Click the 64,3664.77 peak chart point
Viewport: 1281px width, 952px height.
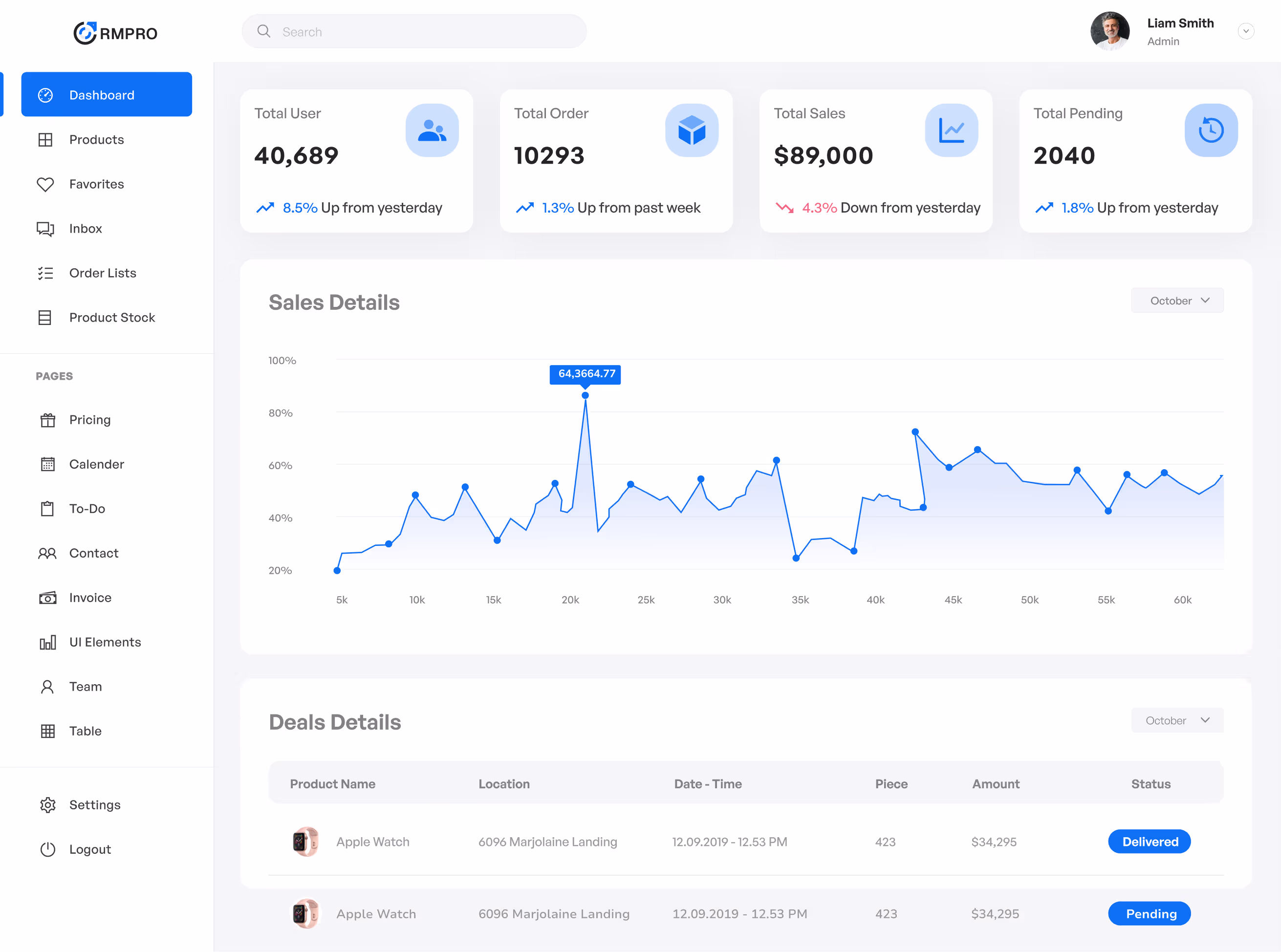[585, 395]
